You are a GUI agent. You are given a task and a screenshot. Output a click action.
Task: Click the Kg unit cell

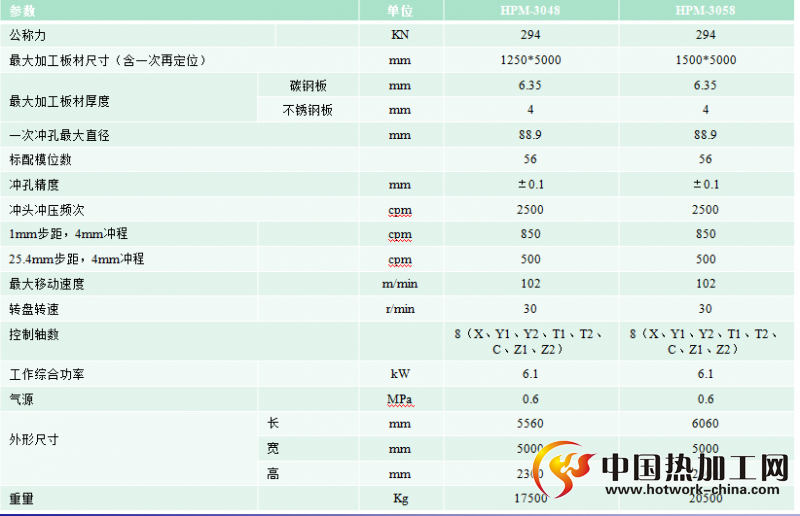tap(401, 499)
